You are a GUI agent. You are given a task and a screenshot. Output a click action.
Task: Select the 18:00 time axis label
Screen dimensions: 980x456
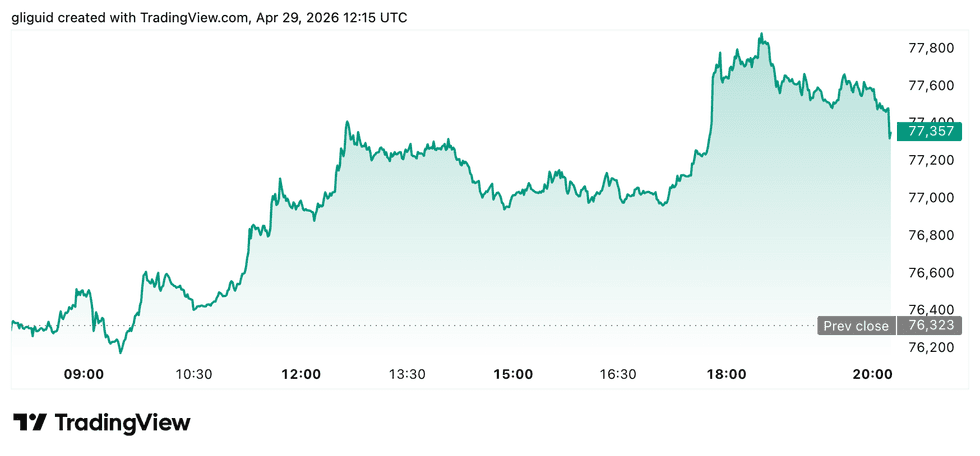point(726,374)
